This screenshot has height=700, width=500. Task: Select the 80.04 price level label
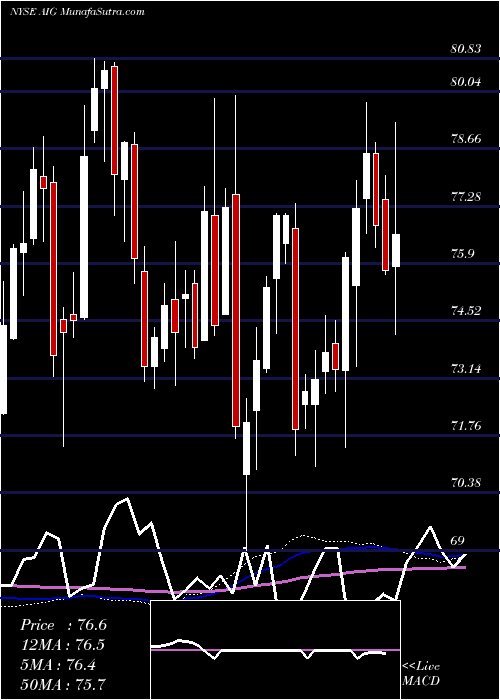(x=466, y=82)
